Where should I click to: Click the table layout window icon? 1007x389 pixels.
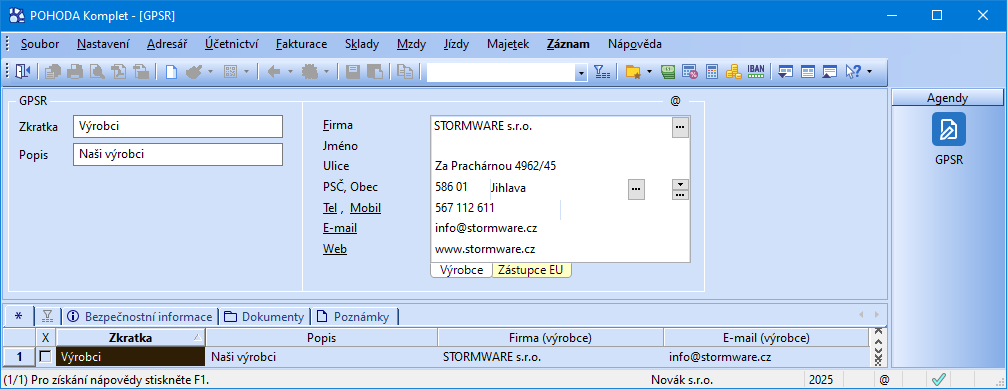(x=807, y=72)
